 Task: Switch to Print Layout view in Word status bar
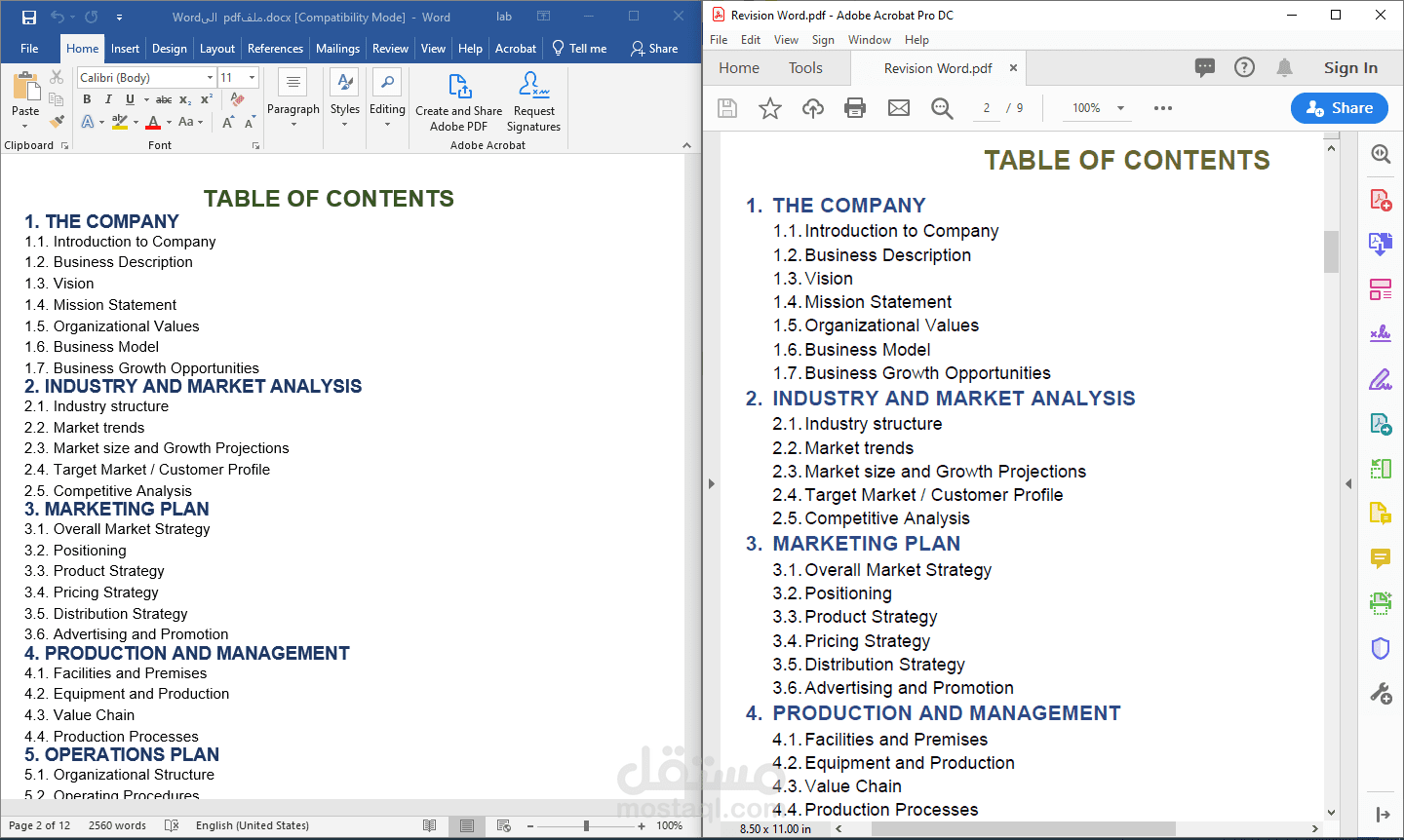click(x=467, y=825)
